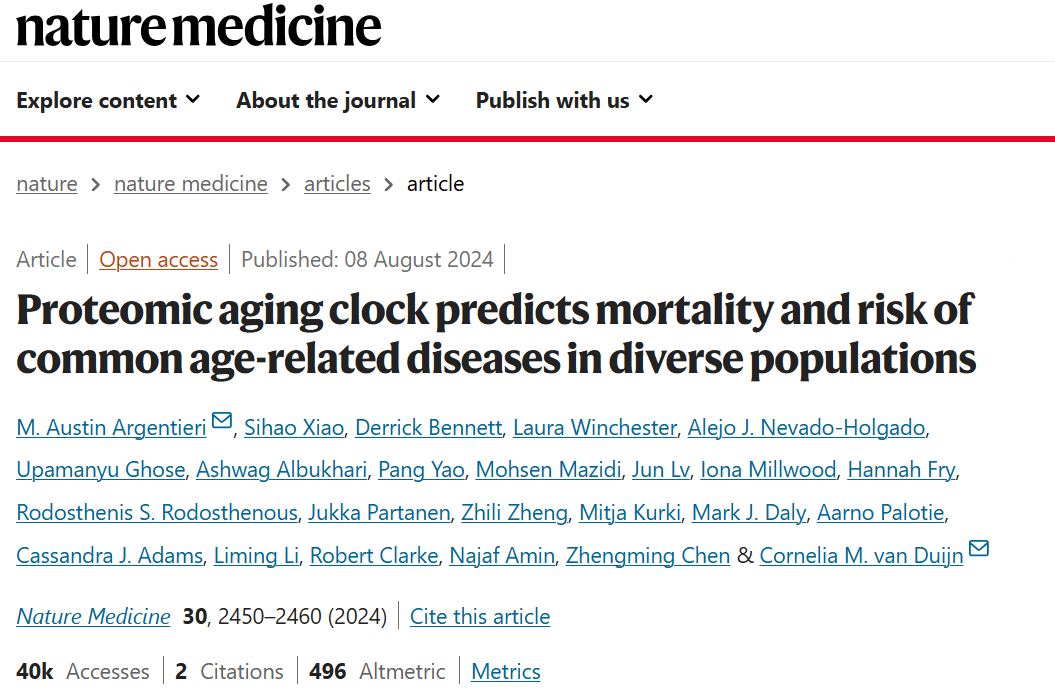Go to nature breadcrumb link

coord(47,184)
